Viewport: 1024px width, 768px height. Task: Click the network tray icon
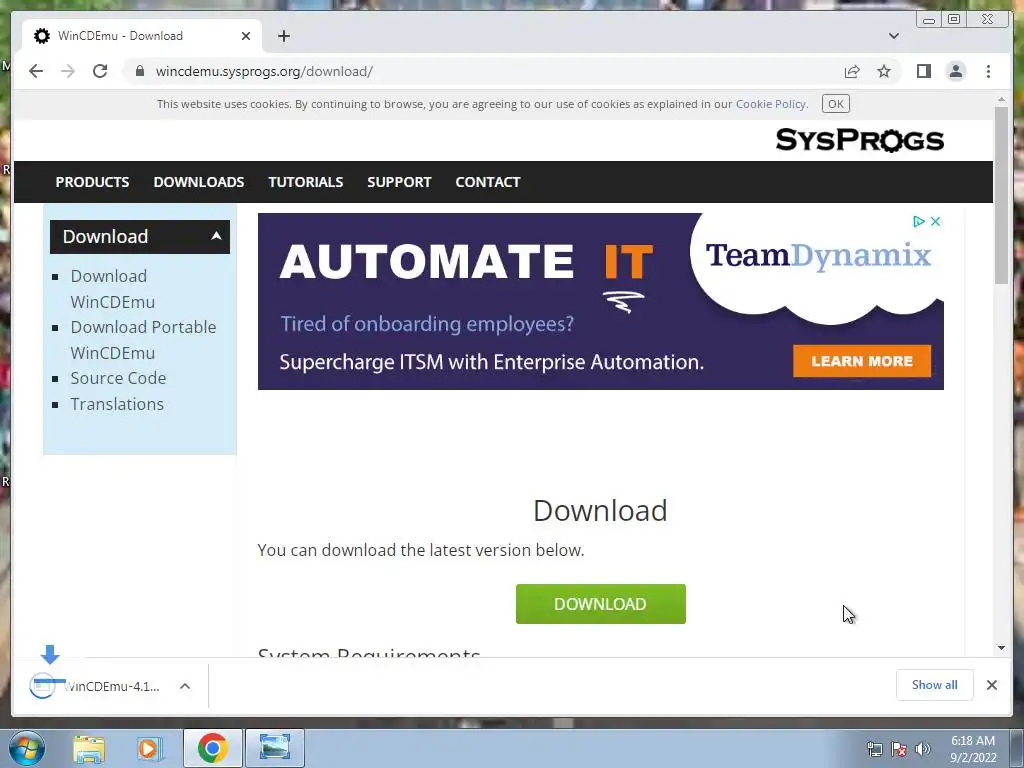[874, 749]
